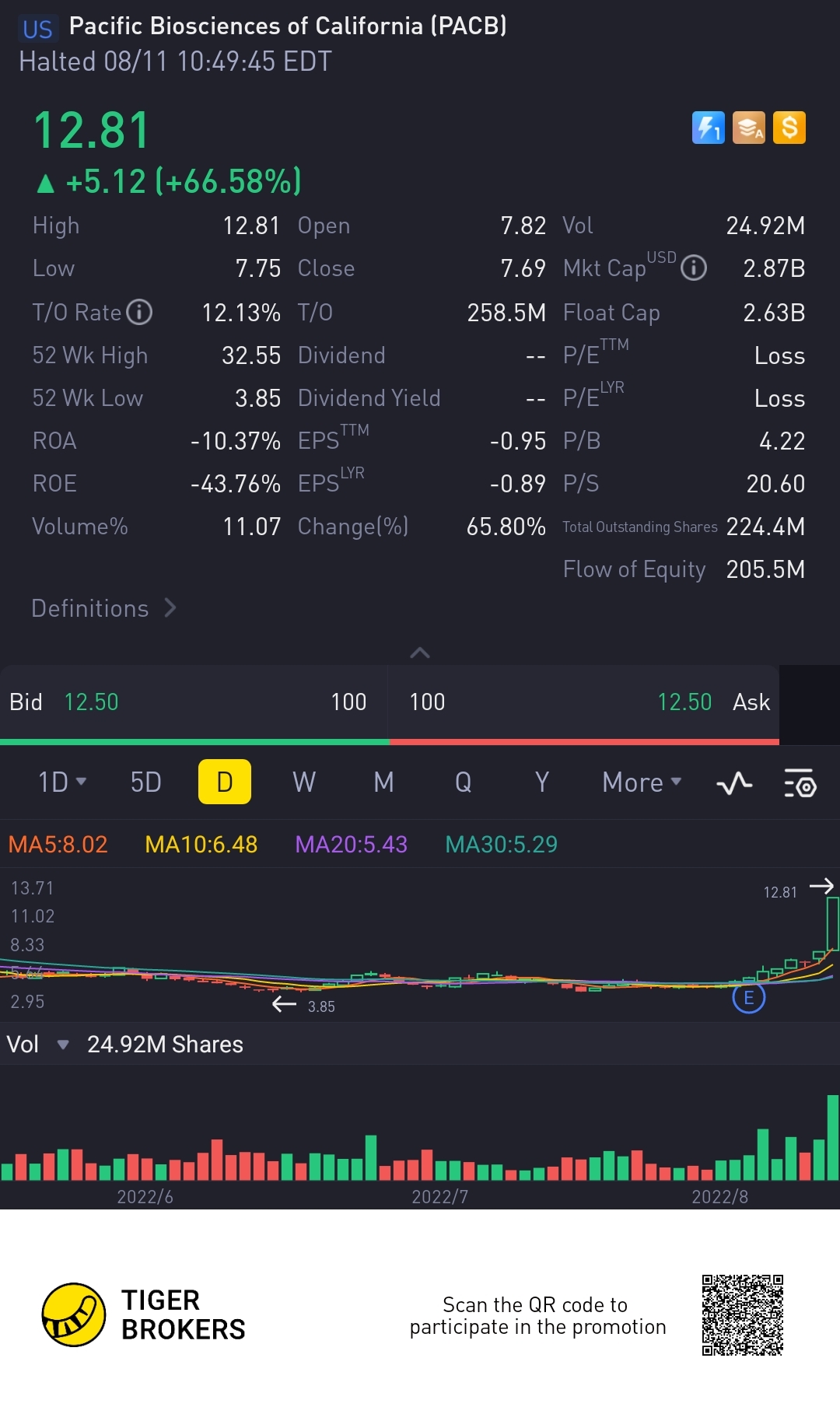
Task: Switch to Q quarterly chart
Action: pyautogui.click(x=463, y=782)
